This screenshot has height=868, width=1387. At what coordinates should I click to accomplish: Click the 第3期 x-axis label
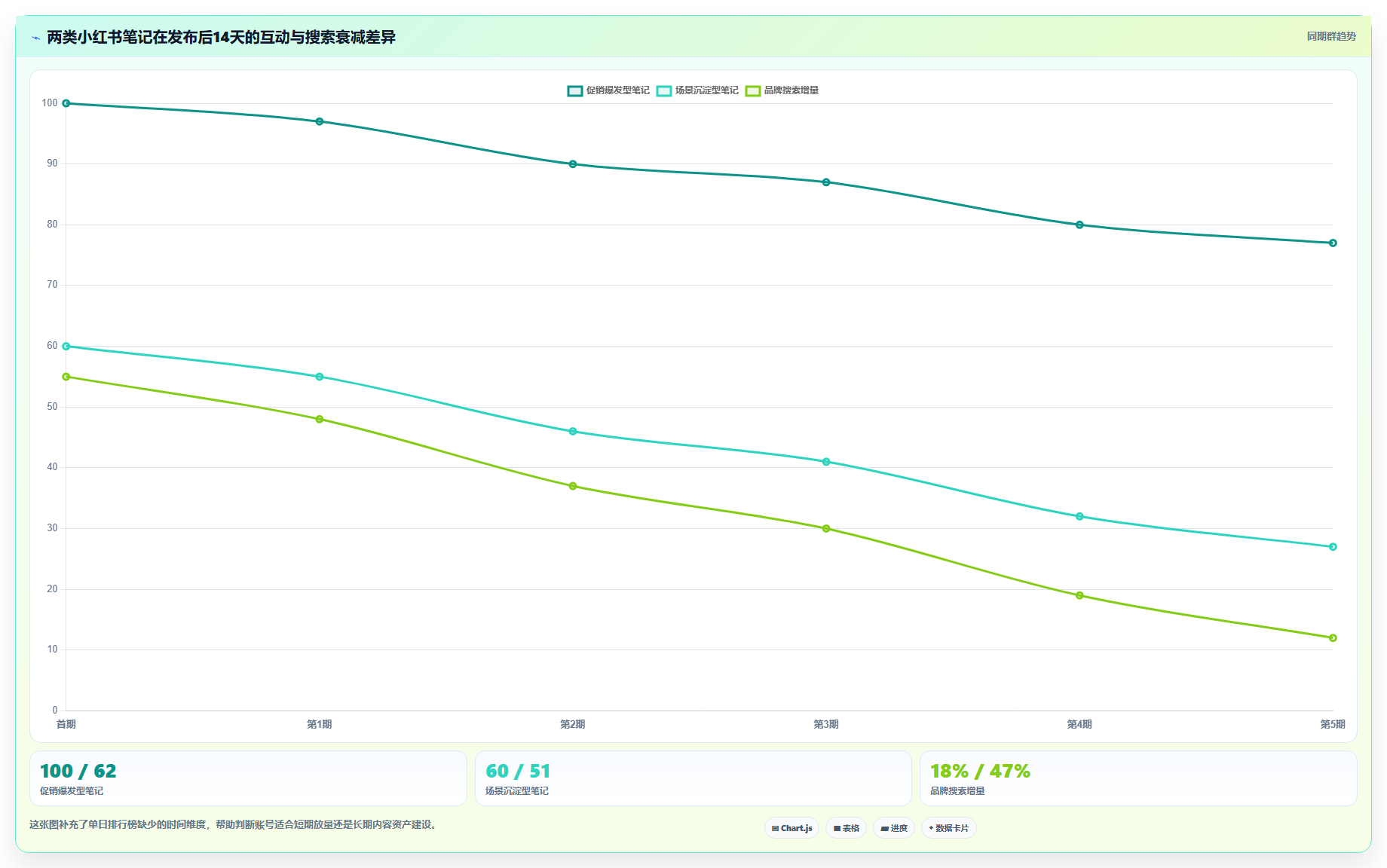click(826, 724)
